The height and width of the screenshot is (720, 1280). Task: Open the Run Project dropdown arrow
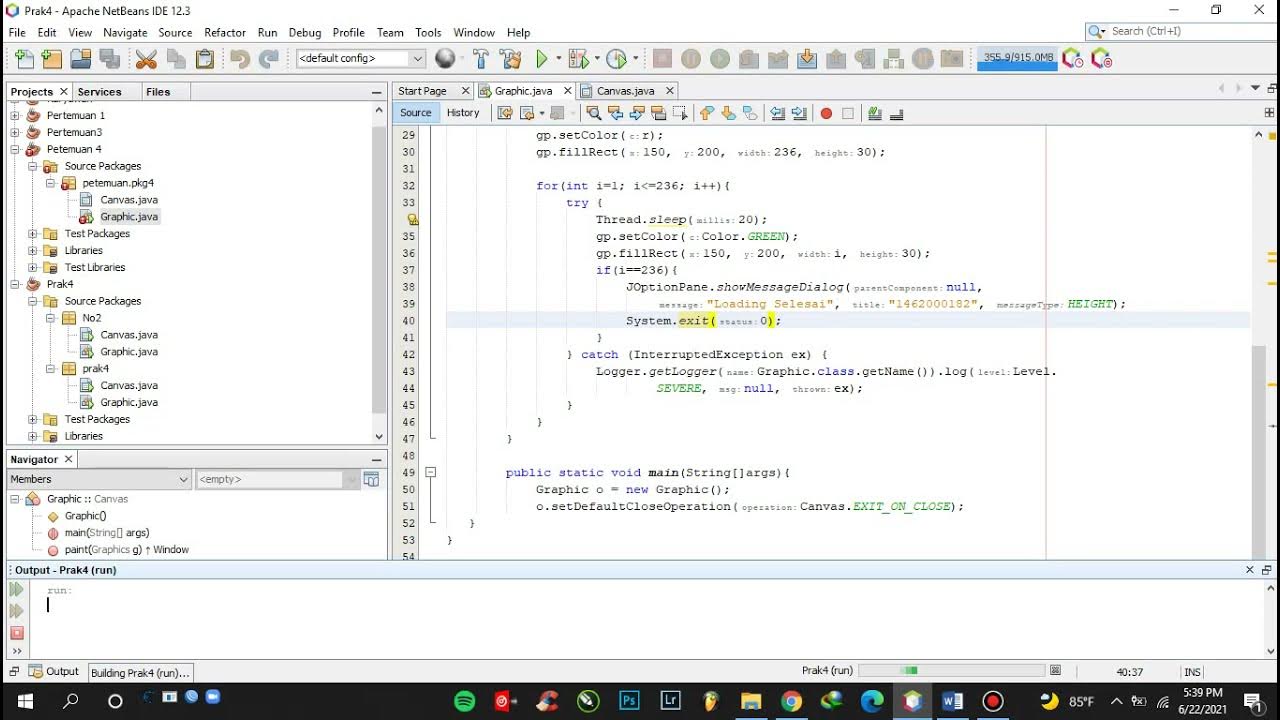[557, 59]
